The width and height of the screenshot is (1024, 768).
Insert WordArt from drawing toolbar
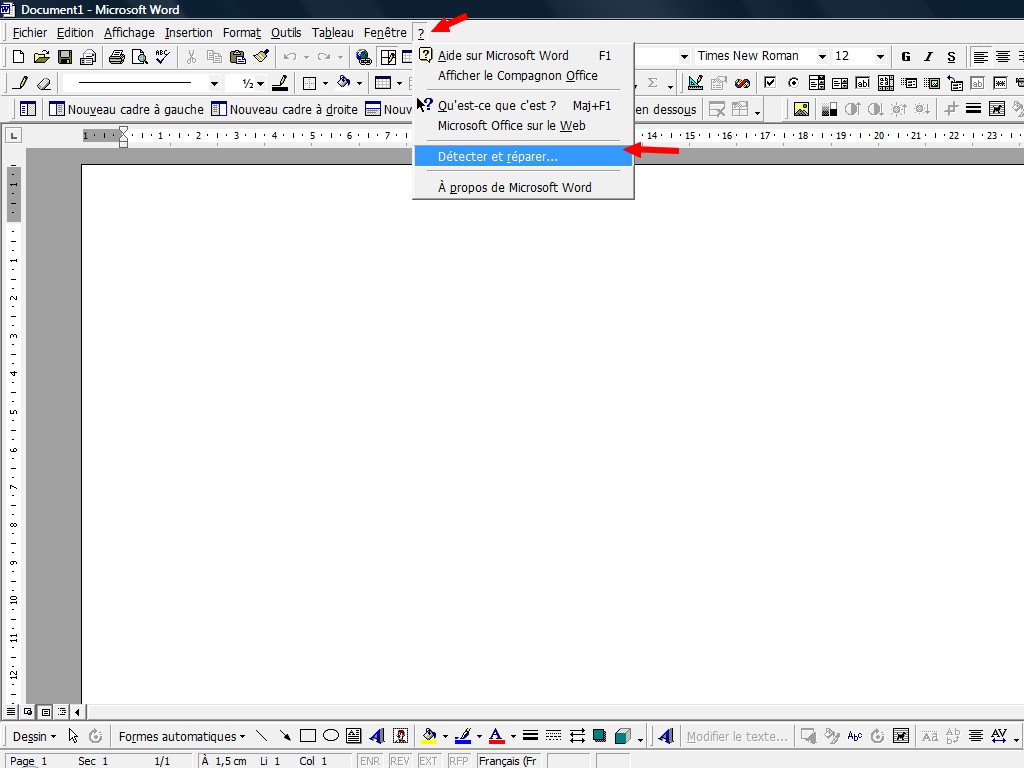pos(377,736)
